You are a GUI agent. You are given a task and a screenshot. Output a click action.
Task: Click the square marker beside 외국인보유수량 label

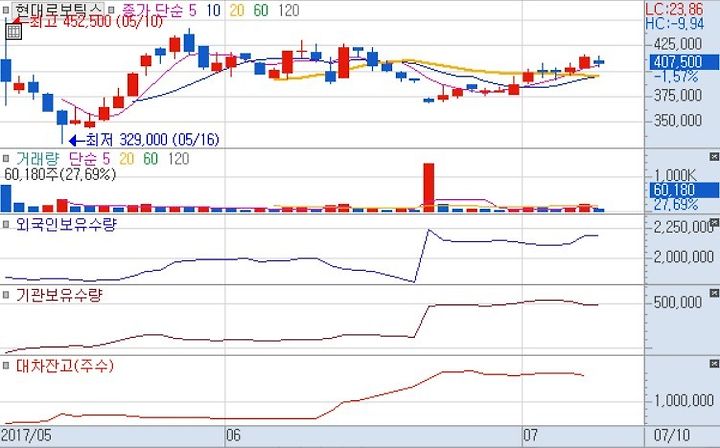[6, 224]
